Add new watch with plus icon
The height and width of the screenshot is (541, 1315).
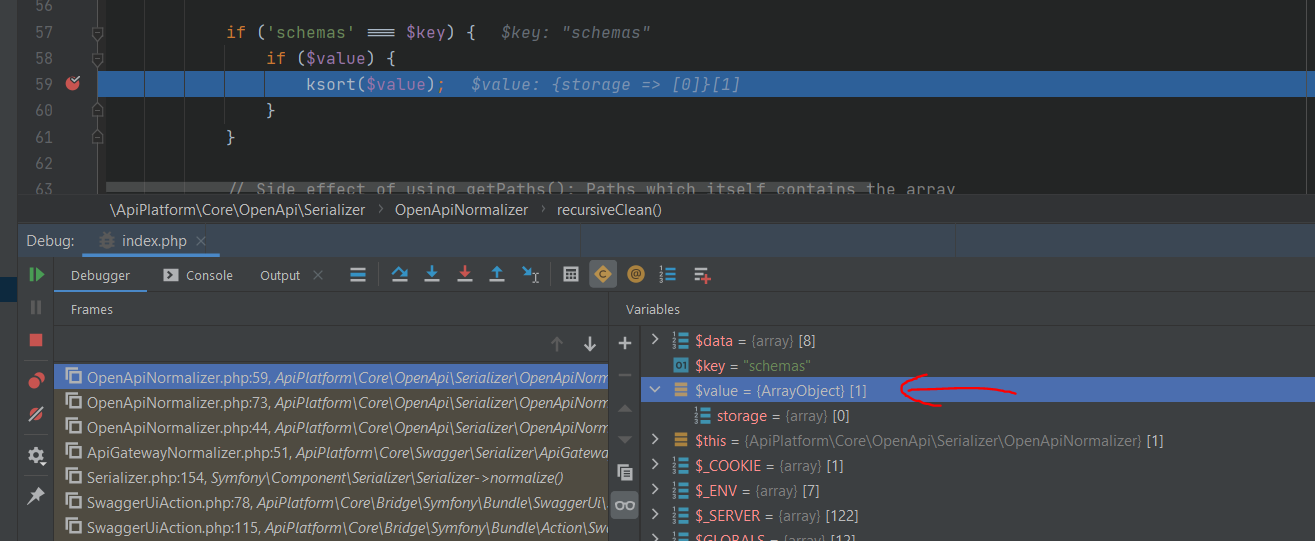click(625, 343)
